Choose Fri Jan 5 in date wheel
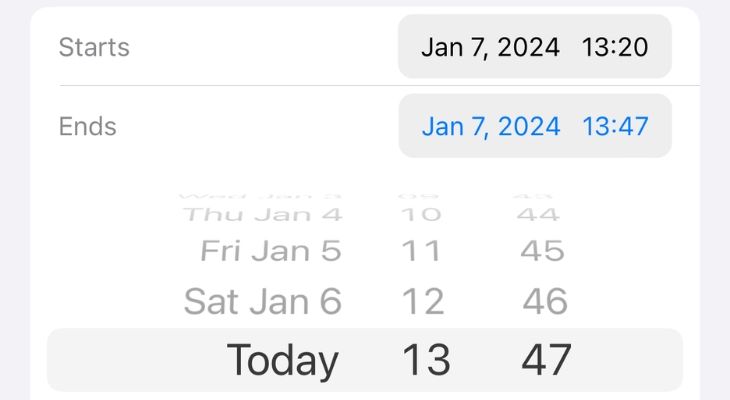Image resolution: width=730 pixels, height=400 pixels. [271, 251]
